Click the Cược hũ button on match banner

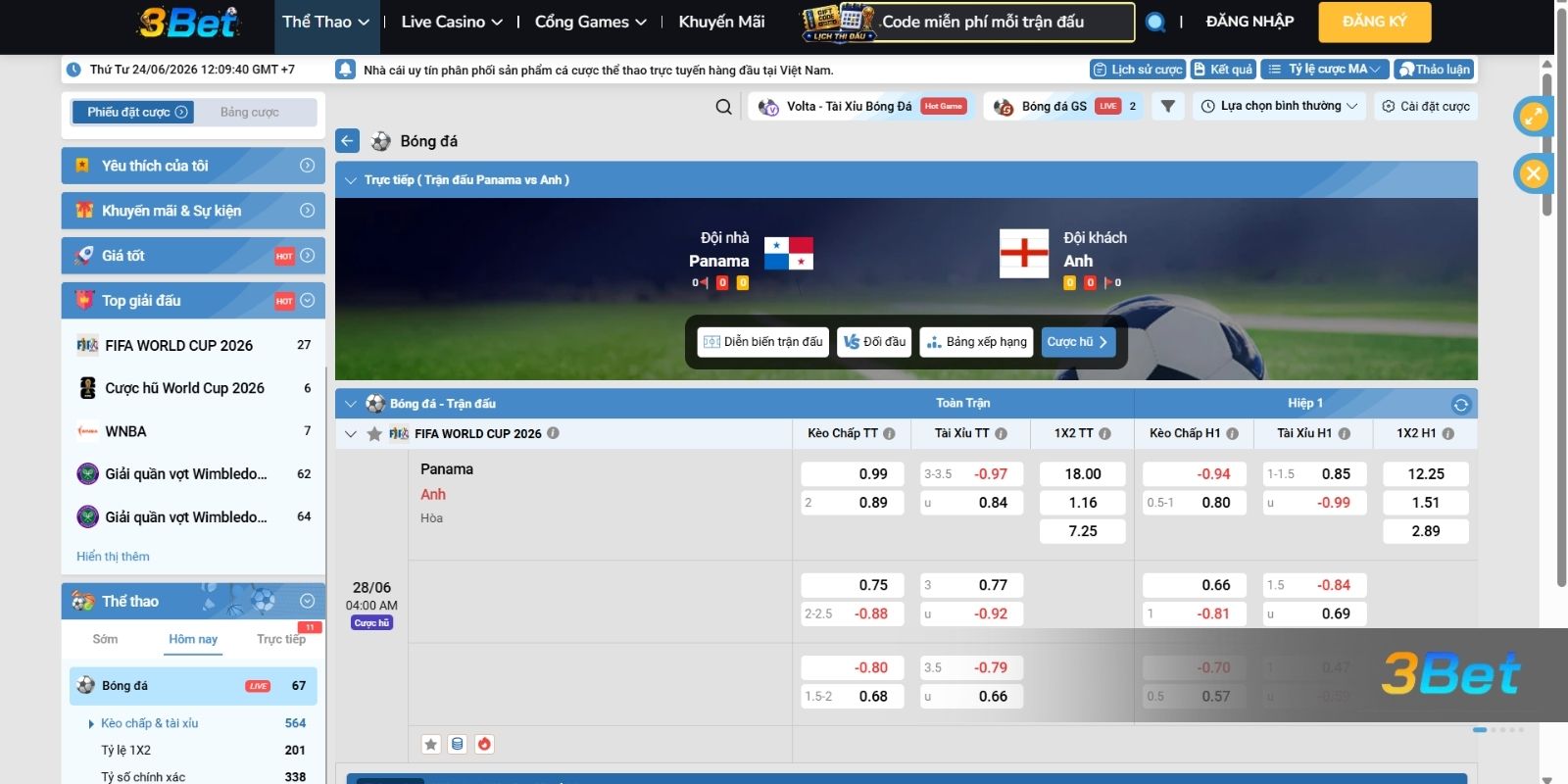pyautogui.click(x=1078, y=342)
